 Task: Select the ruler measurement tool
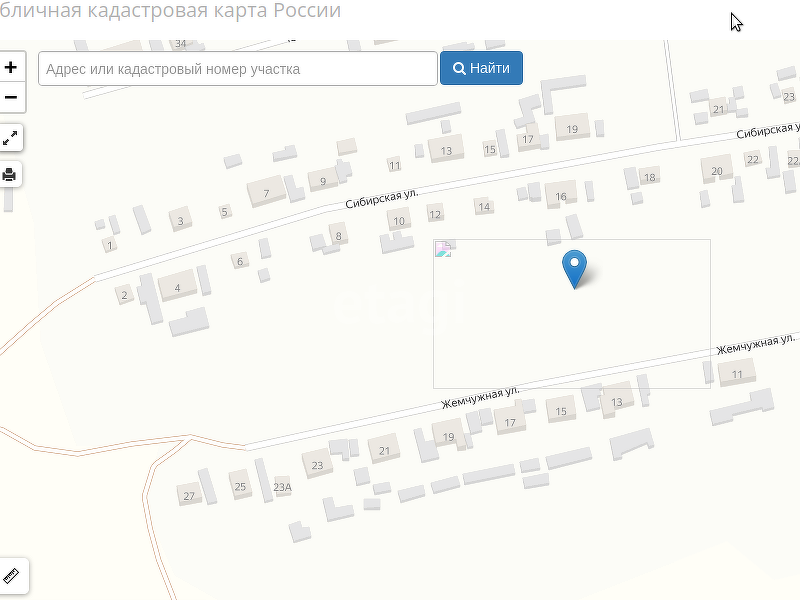tap(11, 576)
